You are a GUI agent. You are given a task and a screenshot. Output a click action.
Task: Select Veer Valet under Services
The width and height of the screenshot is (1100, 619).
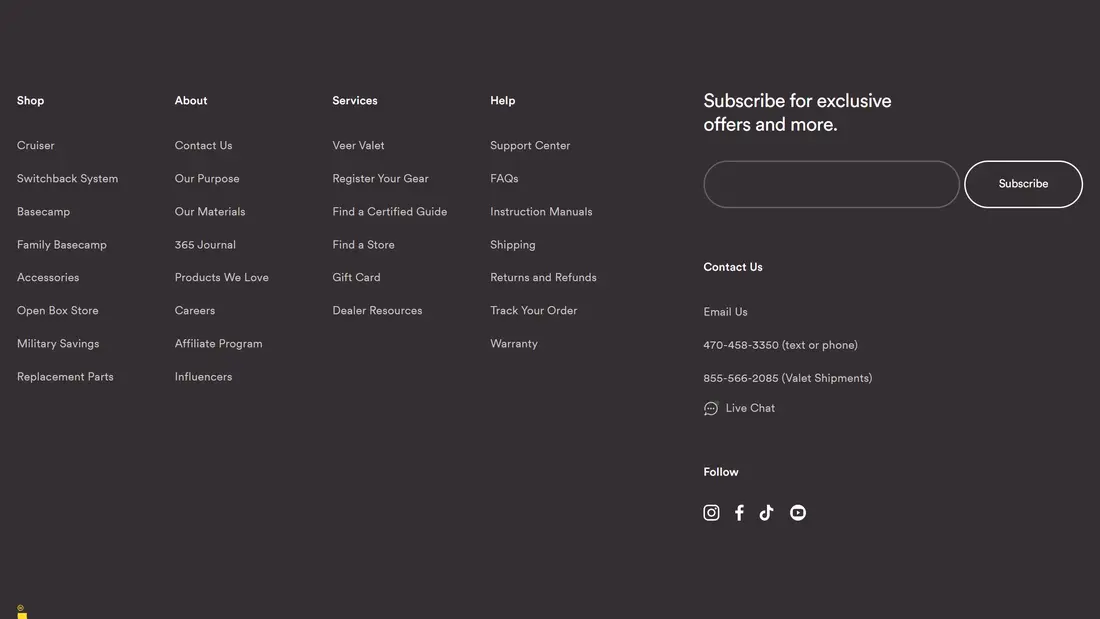[358, 146]
